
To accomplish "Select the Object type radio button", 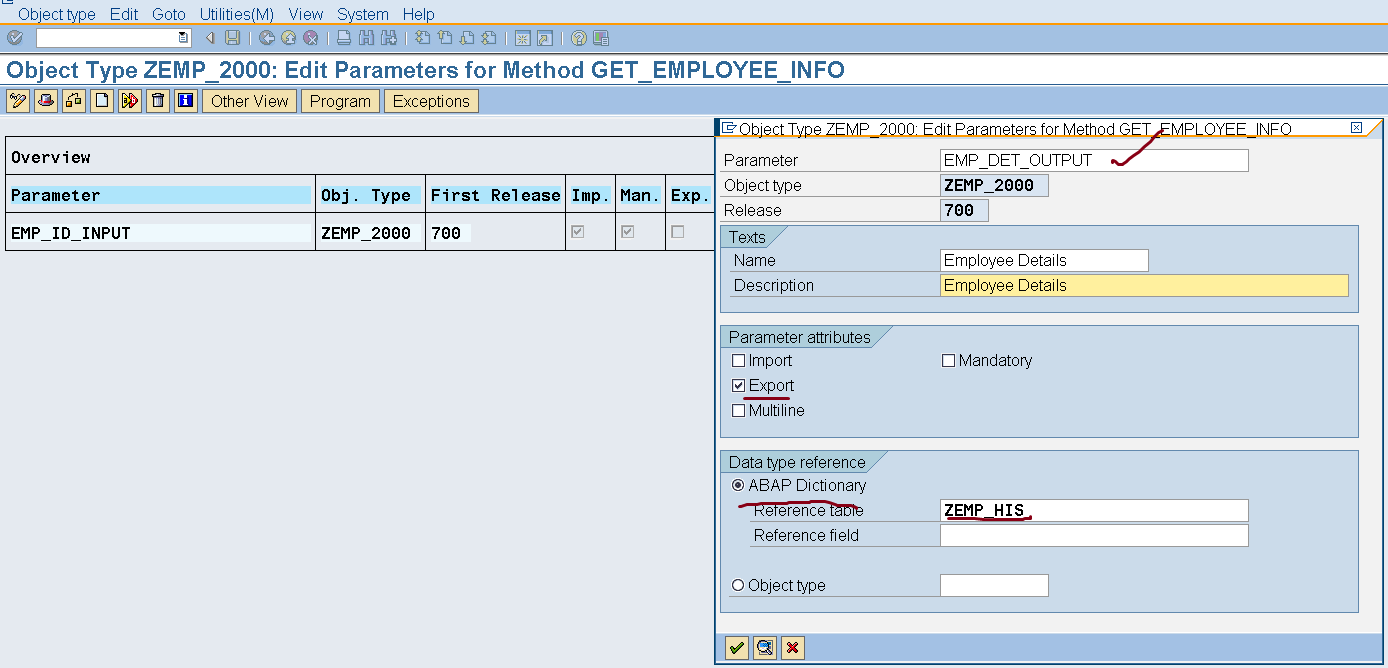I will (739, 586).
